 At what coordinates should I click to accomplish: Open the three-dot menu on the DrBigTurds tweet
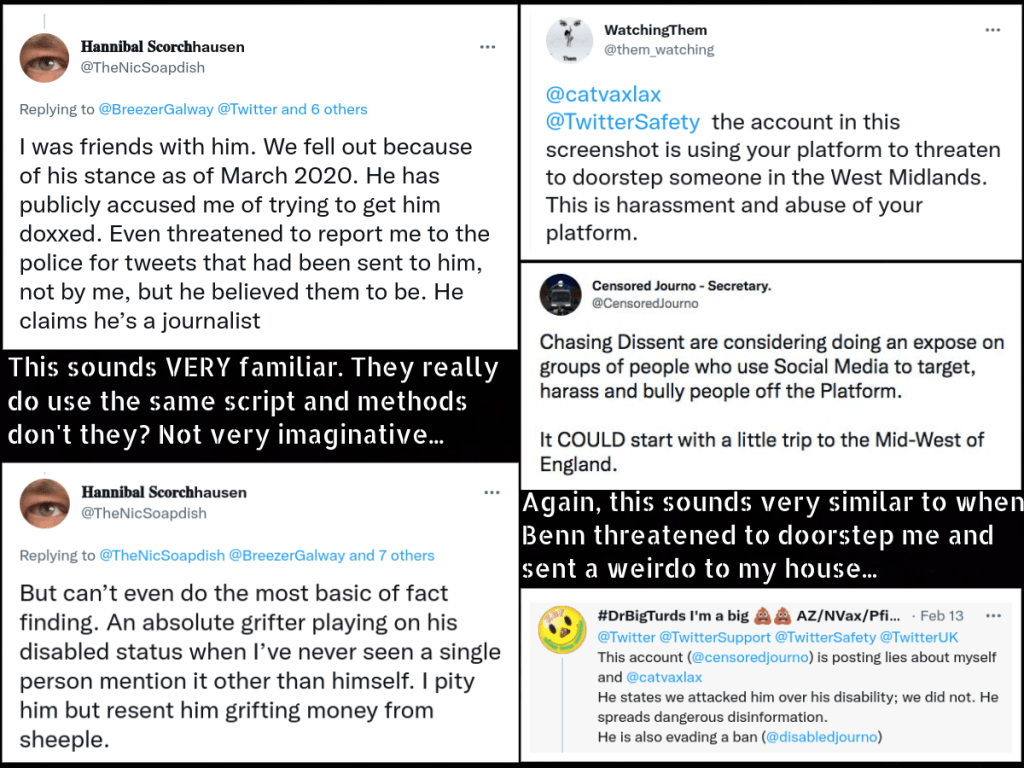point(992,616)
